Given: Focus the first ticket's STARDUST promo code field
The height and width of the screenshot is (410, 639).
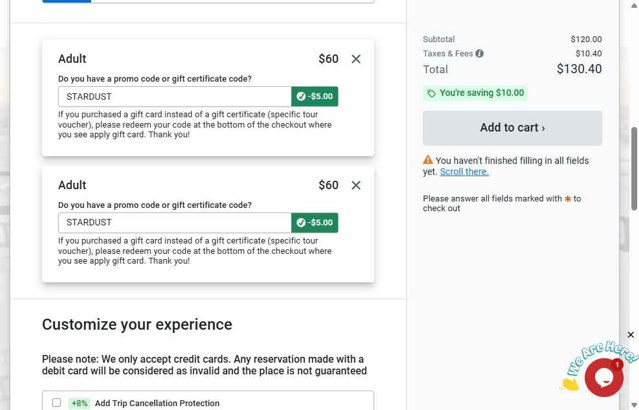Looking at the screenshot, I should pos(174,97).
